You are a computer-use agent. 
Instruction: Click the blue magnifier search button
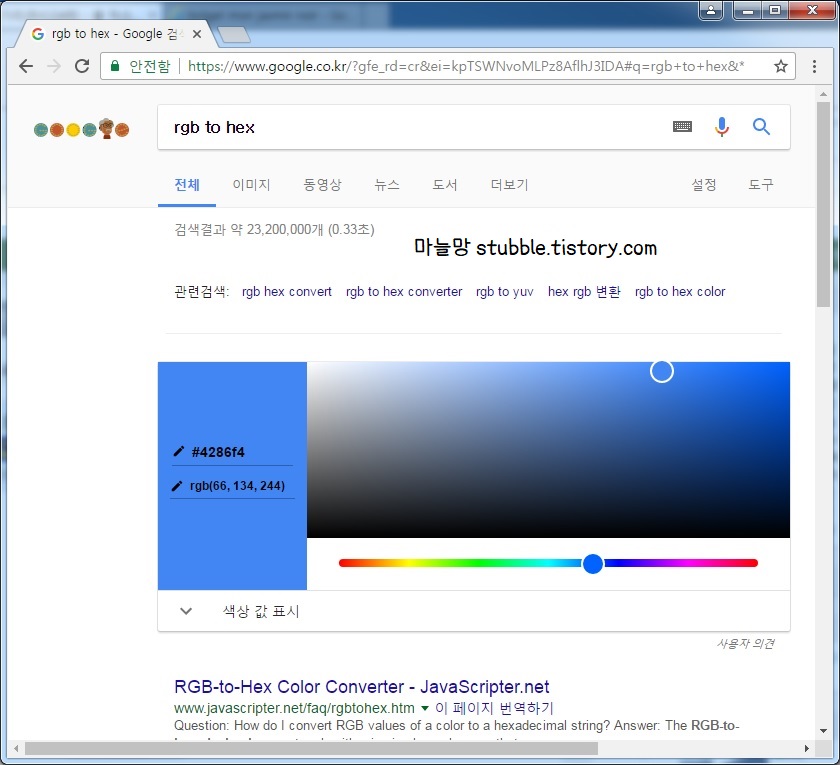[761, 127]
